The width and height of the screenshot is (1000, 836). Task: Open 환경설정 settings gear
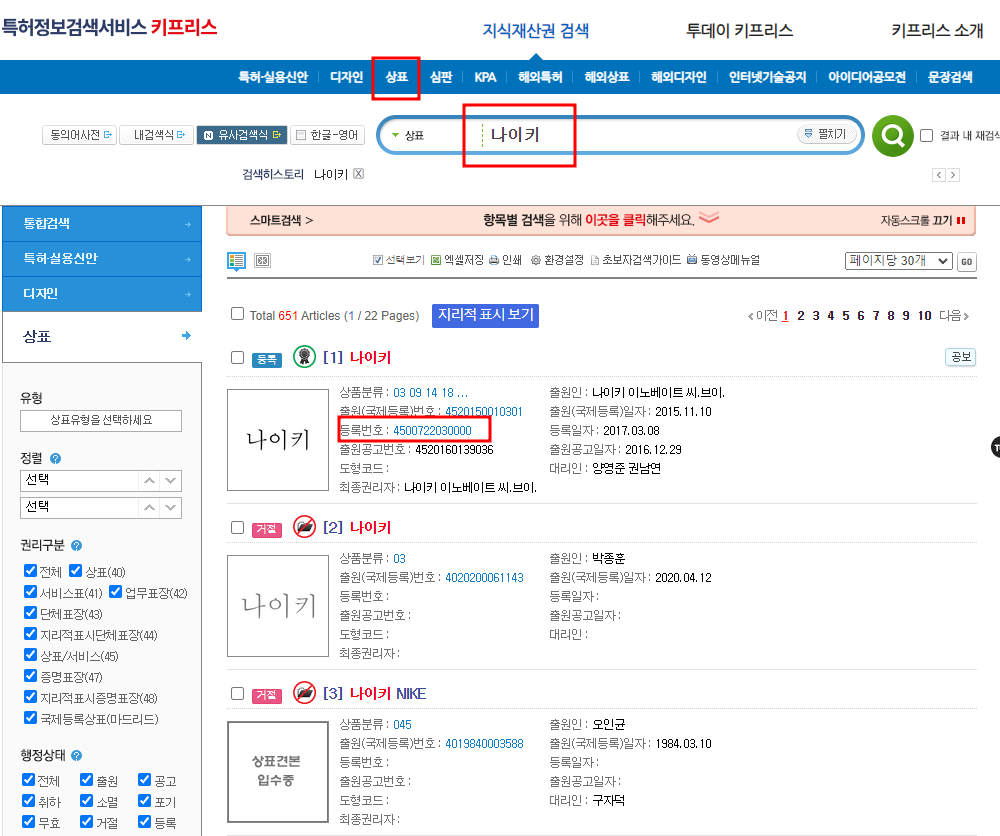point(536,260)
